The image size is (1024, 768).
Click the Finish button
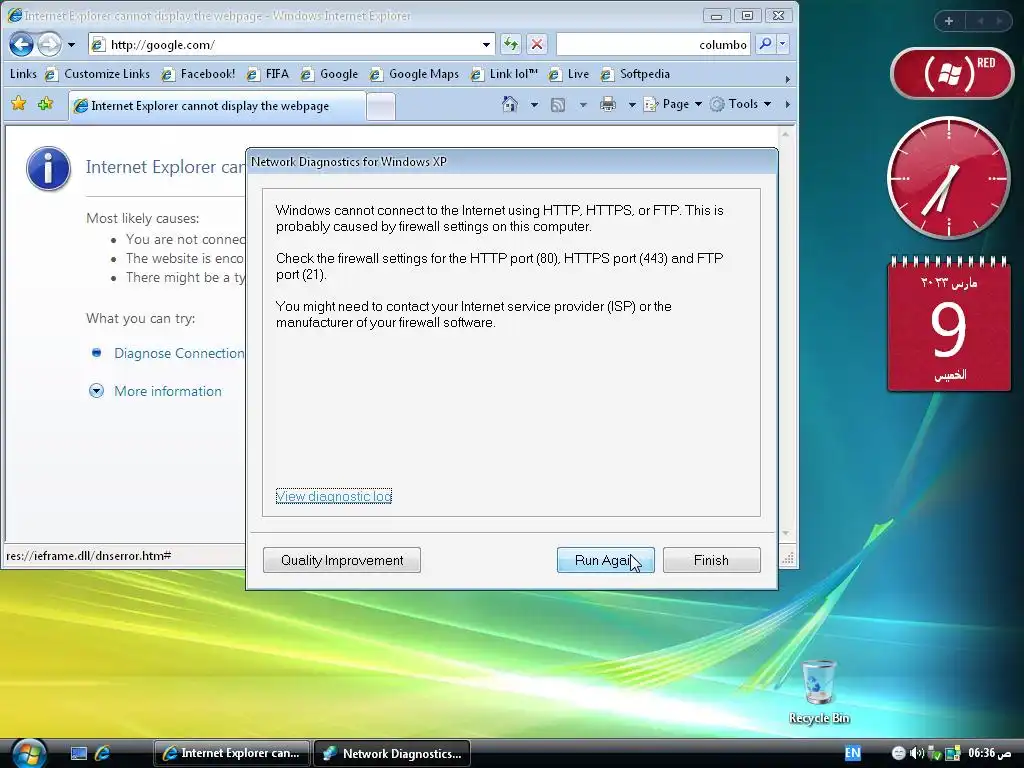click(x=711, y=560)
